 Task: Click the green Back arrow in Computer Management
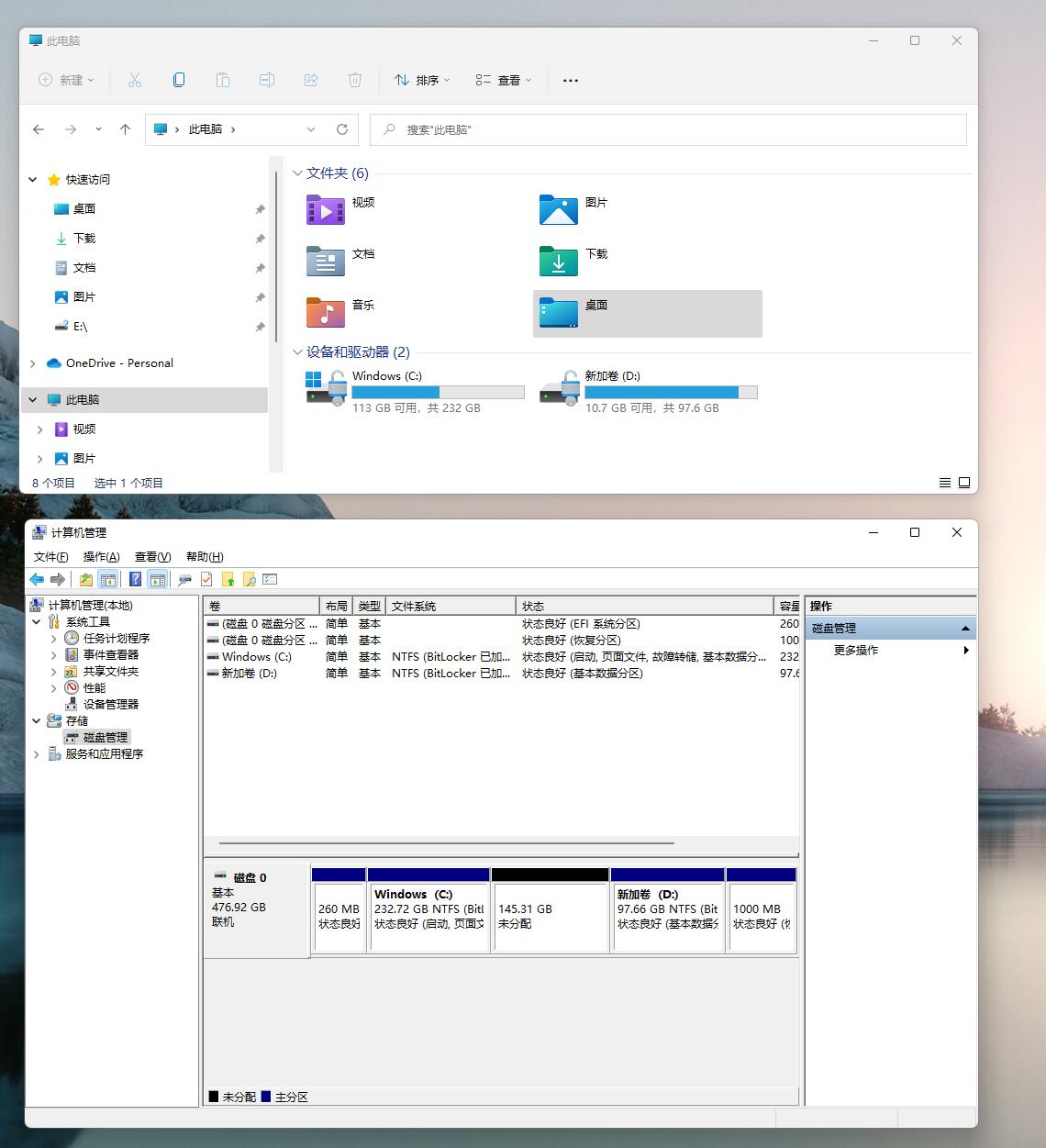pyautogui.click(x=37, y=579)
